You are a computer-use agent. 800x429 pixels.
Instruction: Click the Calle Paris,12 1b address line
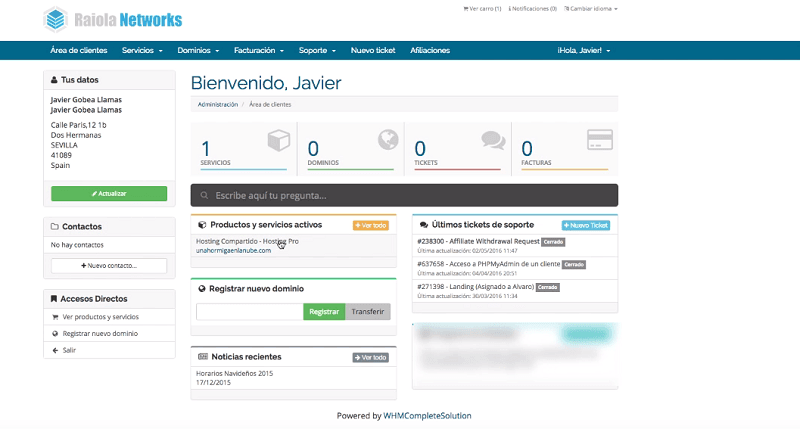tap(79, 125)
